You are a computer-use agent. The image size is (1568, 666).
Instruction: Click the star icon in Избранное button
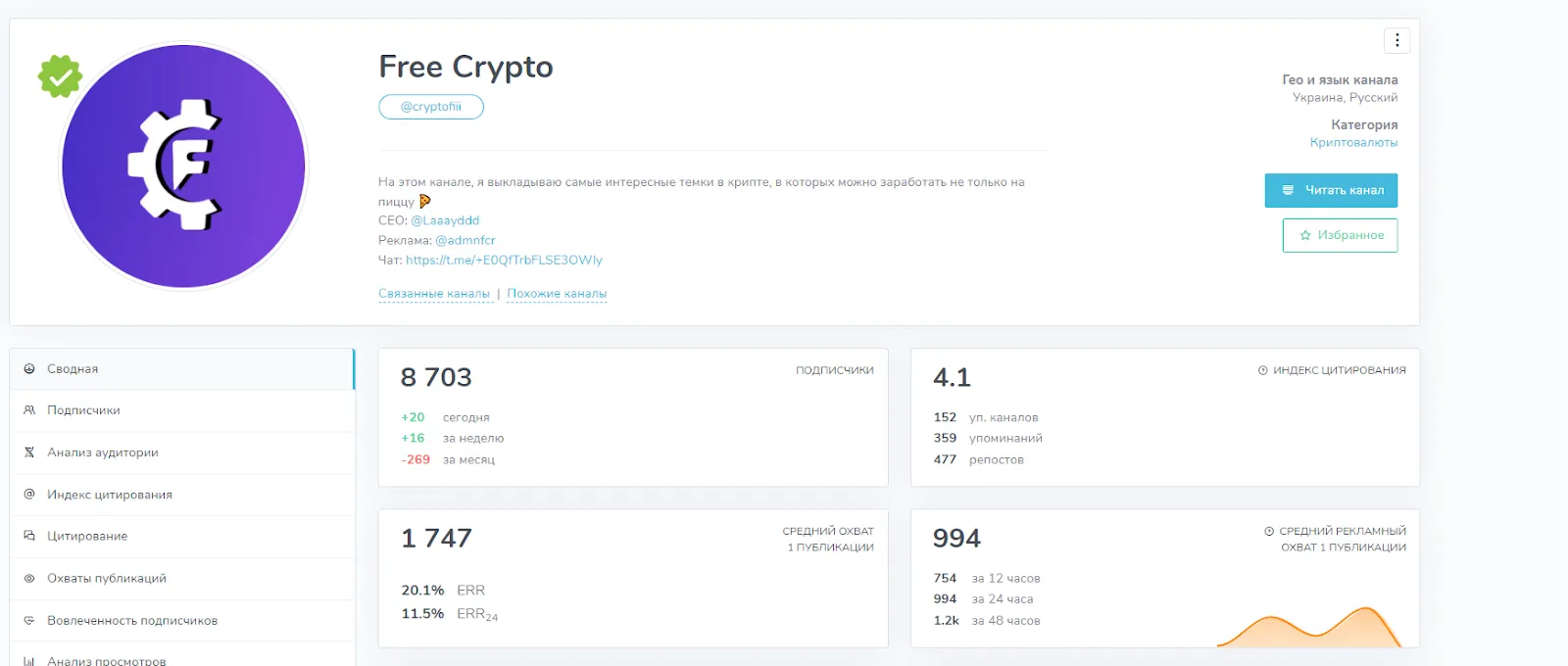pos(1305,235)
